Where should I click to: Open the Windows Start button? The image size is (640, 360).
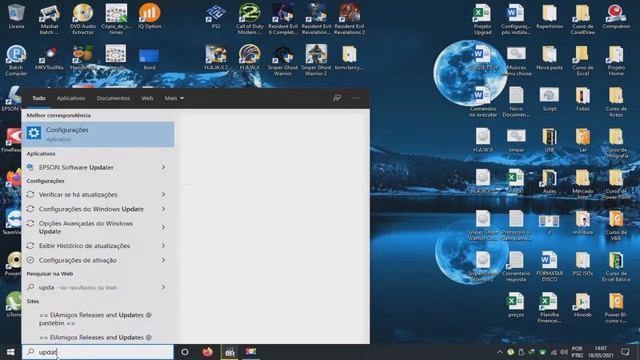11,352
